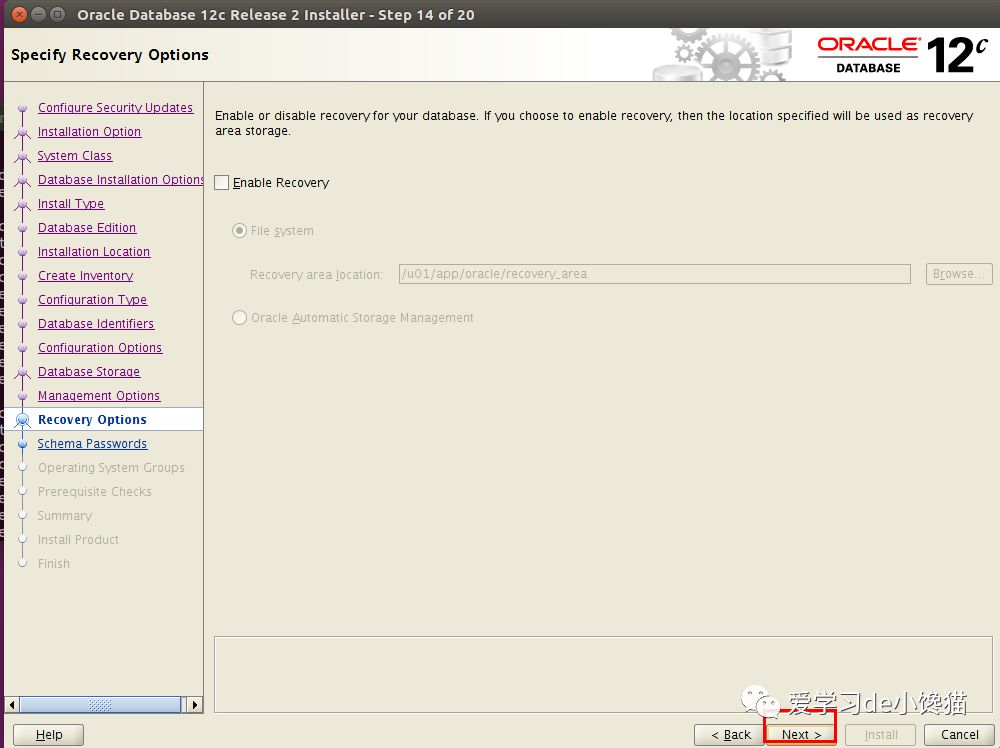The image size is (1000, 748).
Task: Open Installation Location step
Action: (x=94, y=252)
